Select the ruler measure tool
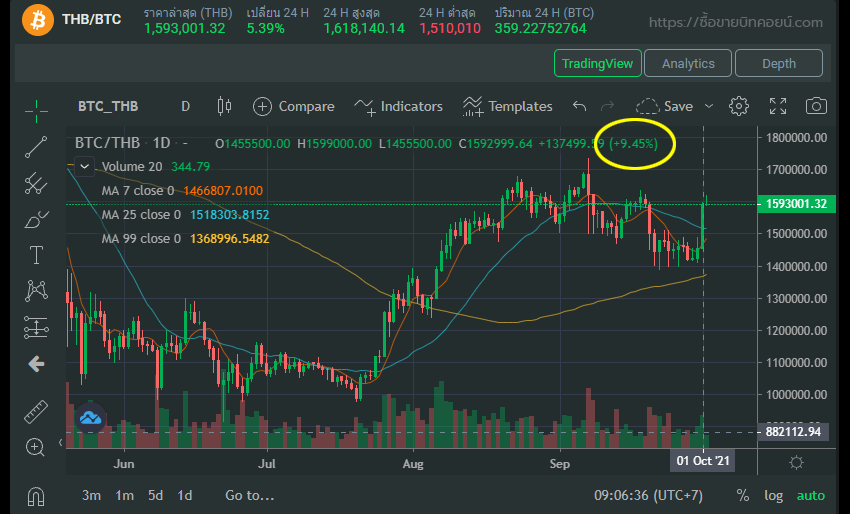 point(36,412)
